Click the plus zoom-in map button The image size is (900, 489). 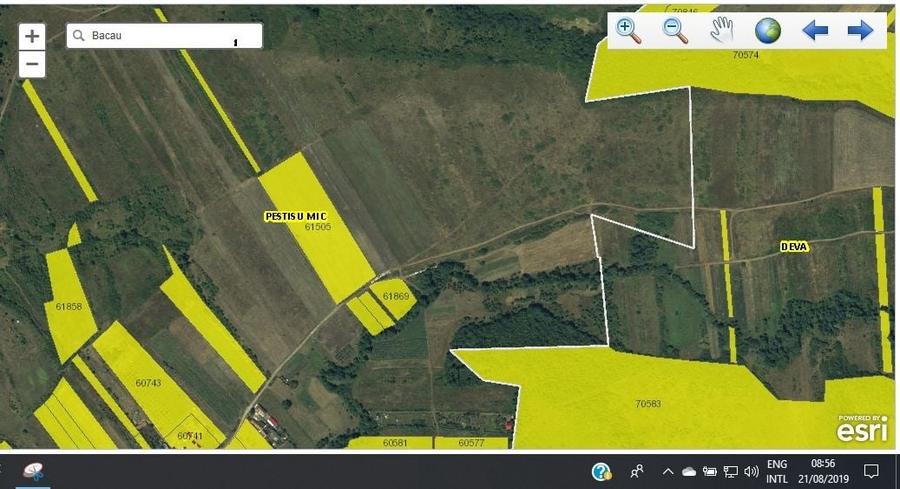pos(32,37)
